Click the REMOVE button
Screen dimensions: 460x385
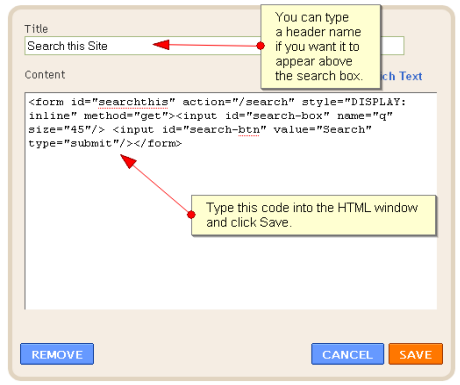coord(57,354)
